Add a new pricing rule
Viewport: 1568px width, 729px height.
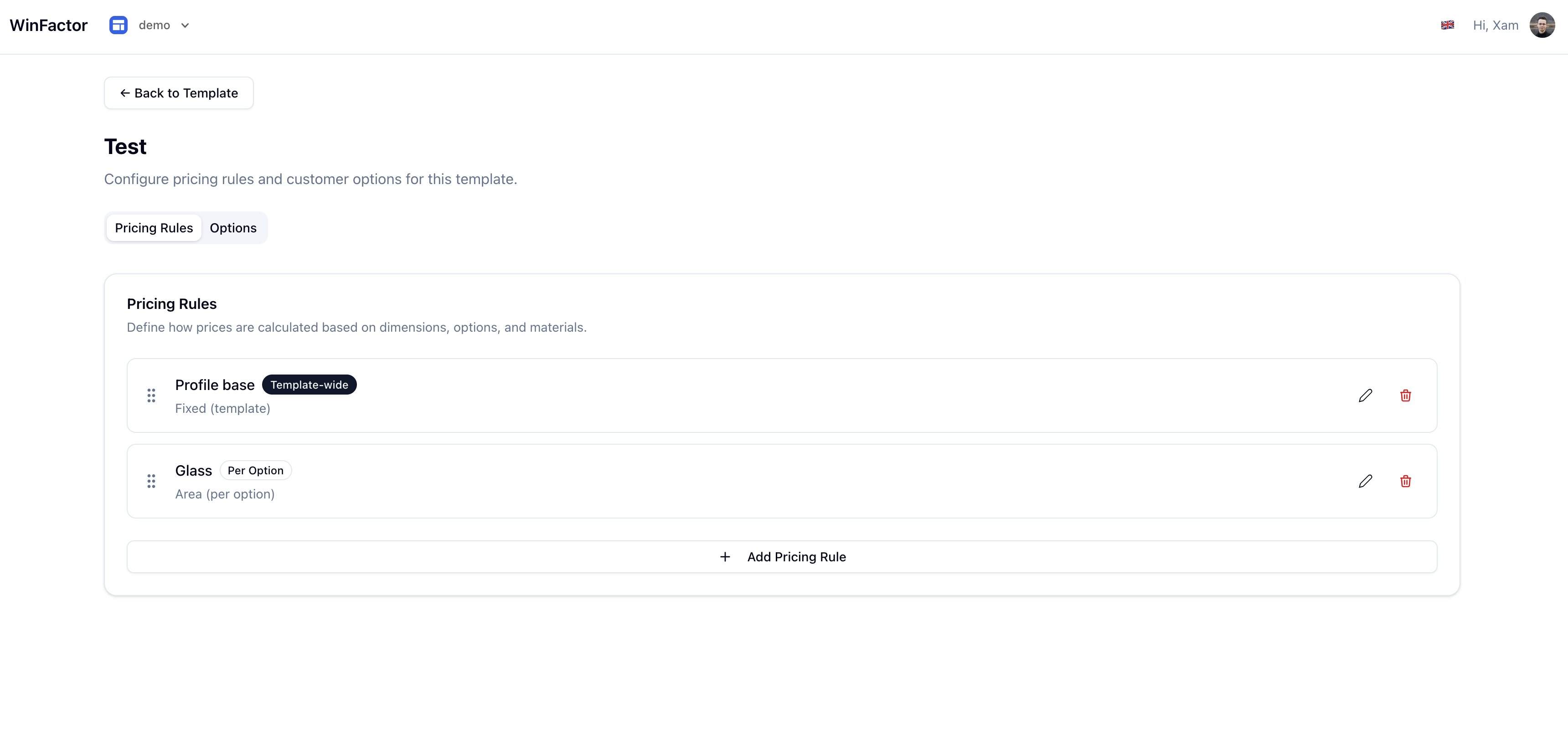click(782, 557)
